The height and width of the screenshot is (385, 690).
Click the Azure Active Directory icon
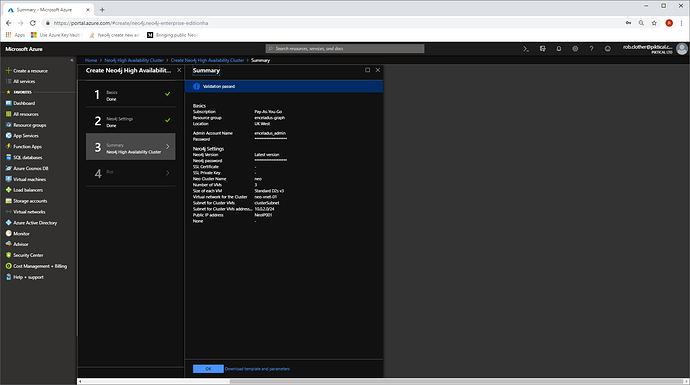[x=8, y=223]
